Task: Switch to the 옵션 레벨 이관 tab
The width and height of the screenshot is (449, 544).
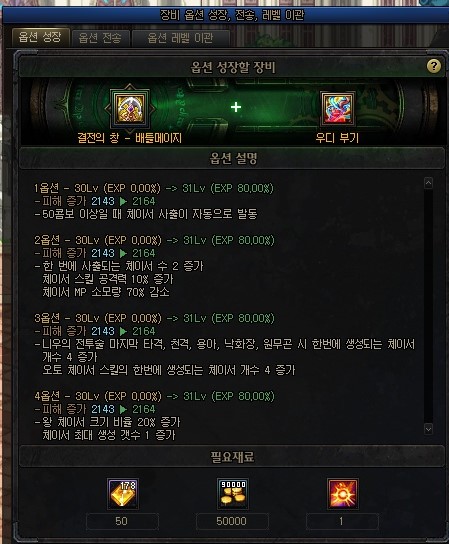Action: [x=180, y=38]
